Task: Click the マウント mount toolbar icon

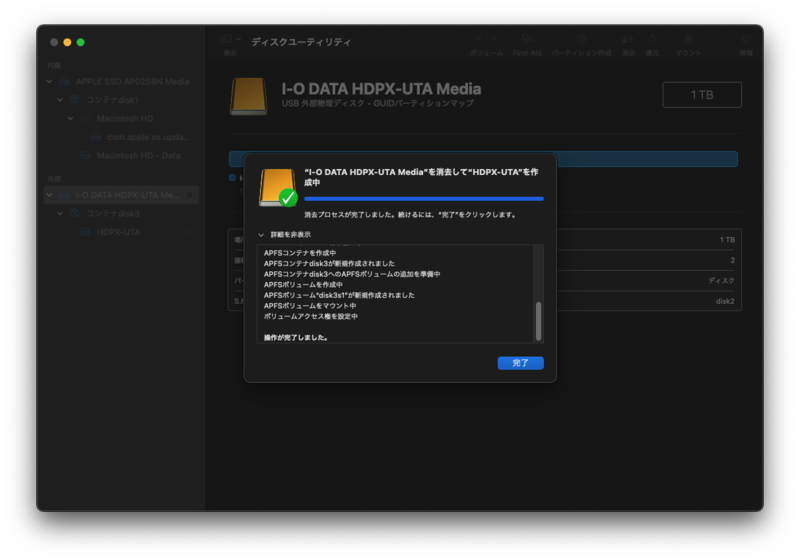Action: coord(688,39)
